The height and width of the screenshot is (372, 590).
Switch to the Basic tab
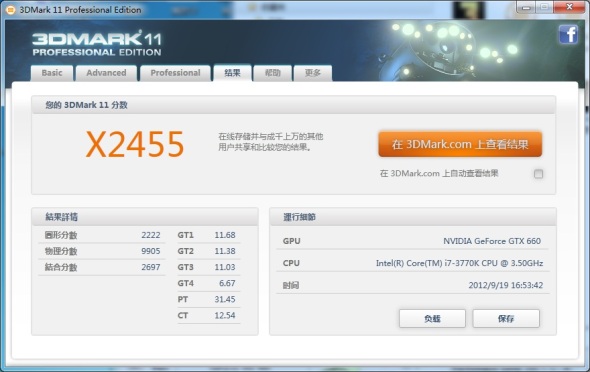pyautogui.click(x=52, y=73)
